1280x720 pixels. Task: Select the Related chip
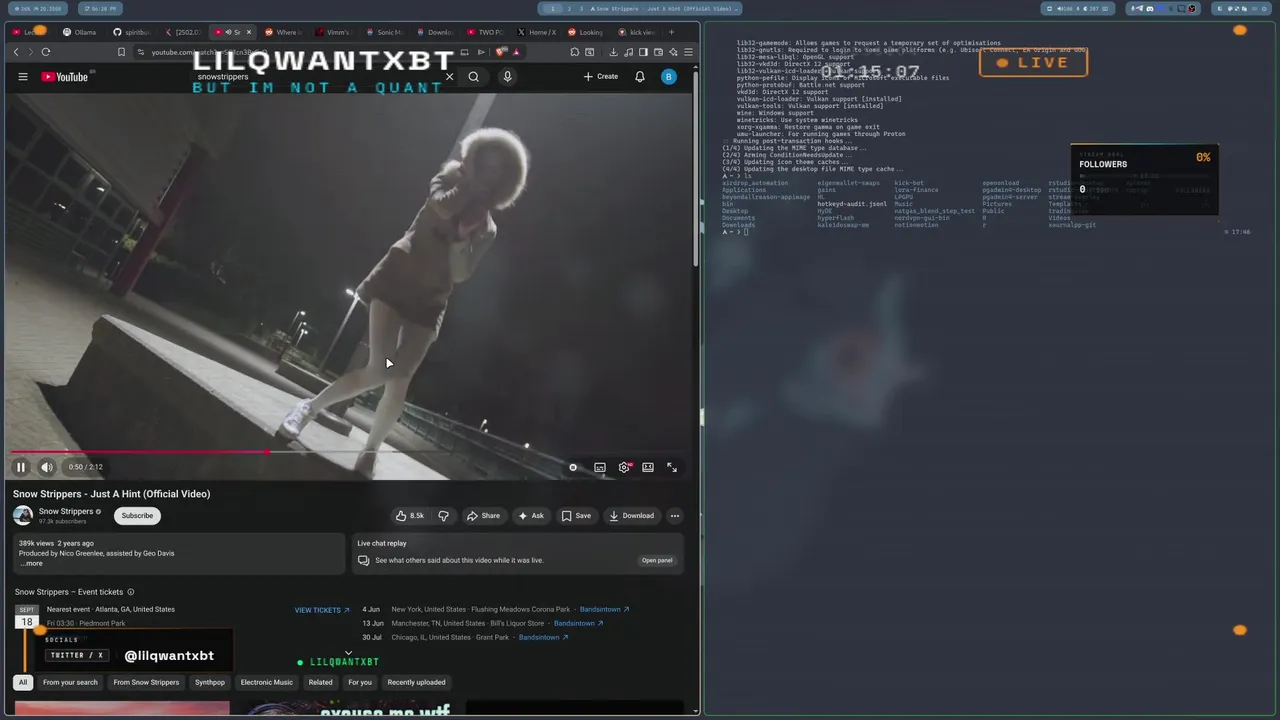(x=320, y=682)
